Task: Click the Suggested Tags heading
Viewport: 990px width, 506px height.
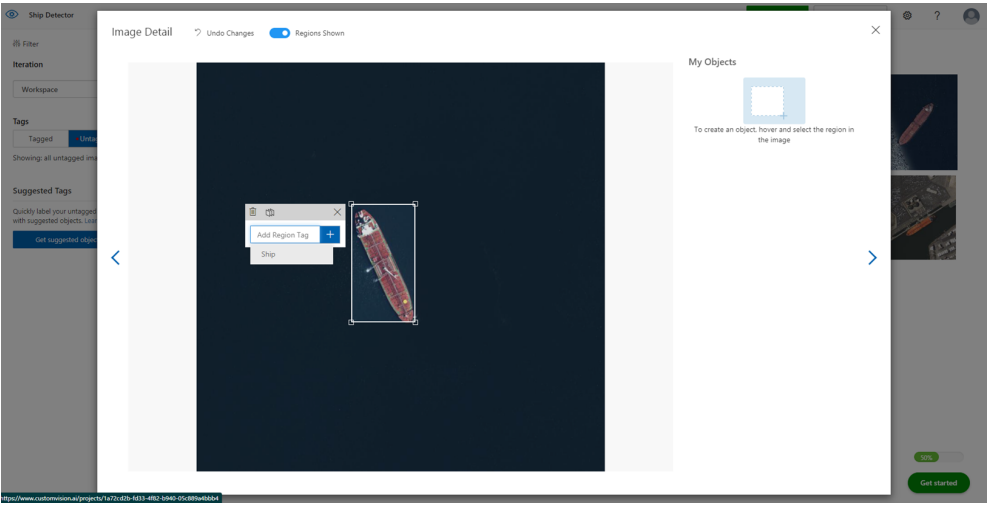Action: [x=42, y=191]
